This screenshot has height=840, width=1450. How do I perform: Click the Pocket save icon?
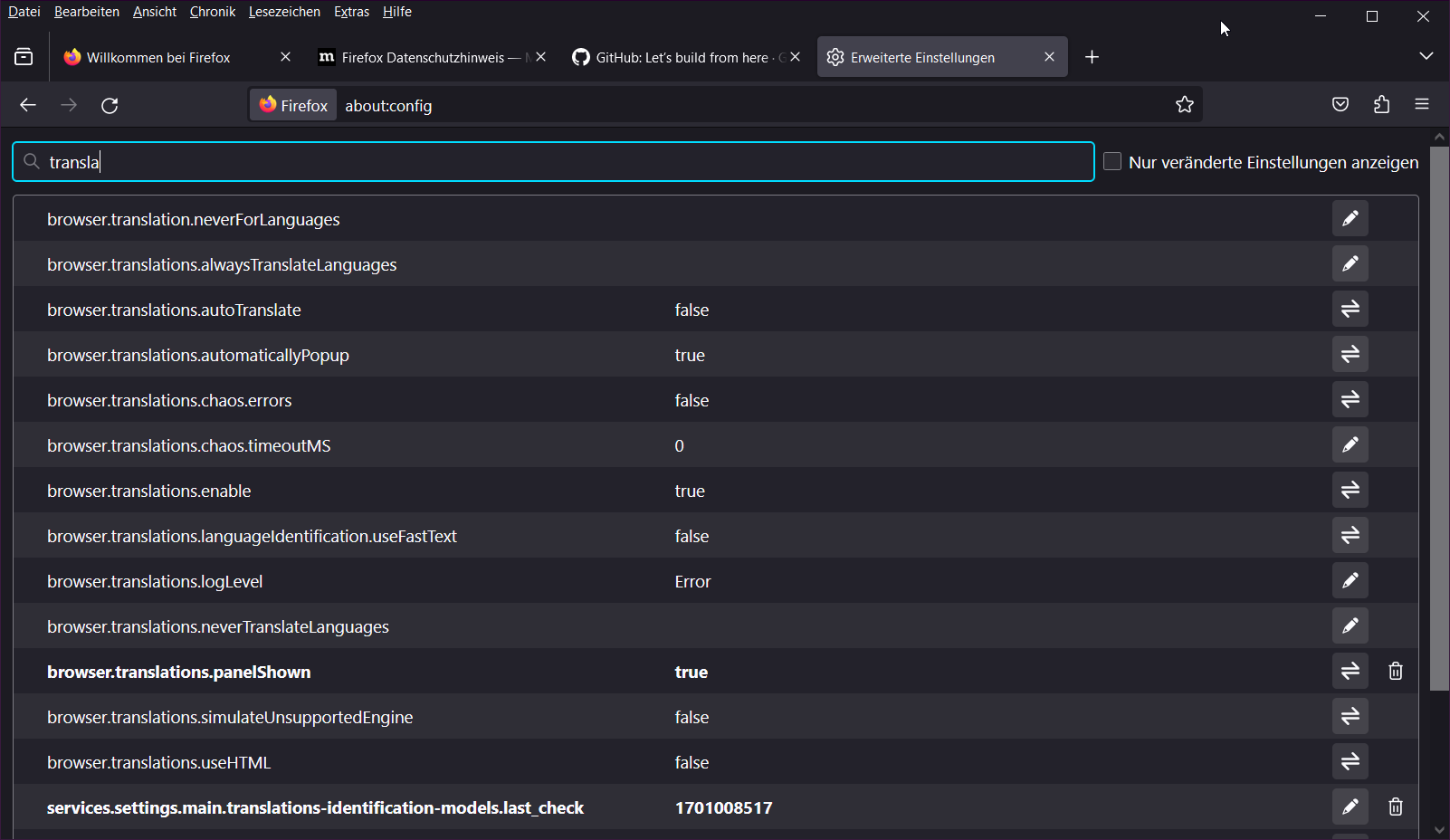[x=1340, y=105]
